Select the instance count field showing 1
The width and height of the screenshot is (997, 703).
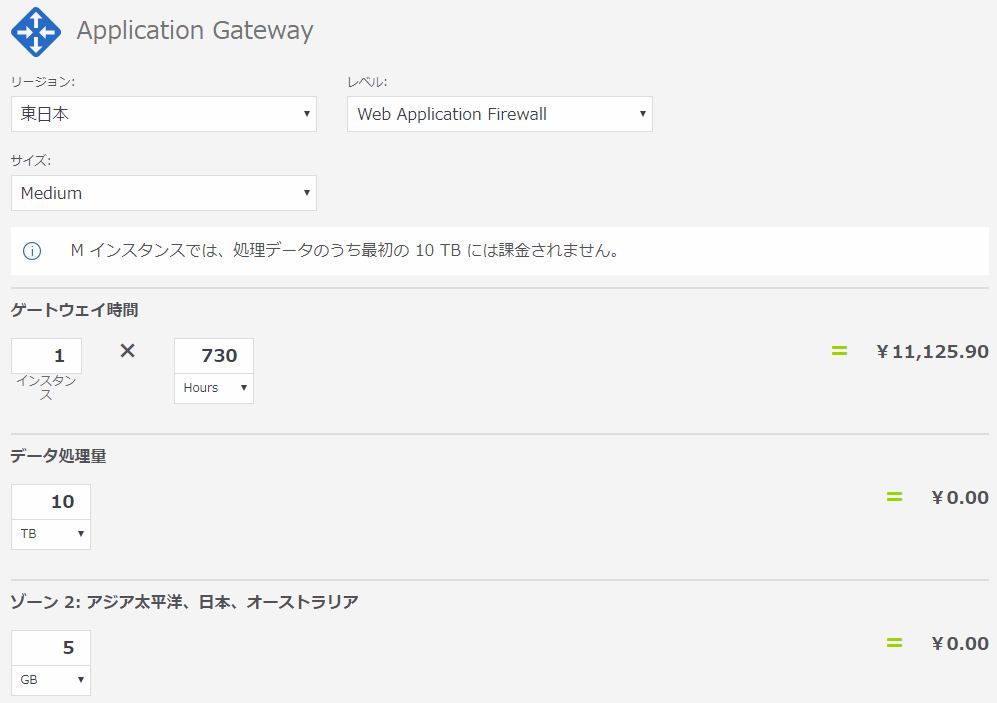[x=46, y=355]
